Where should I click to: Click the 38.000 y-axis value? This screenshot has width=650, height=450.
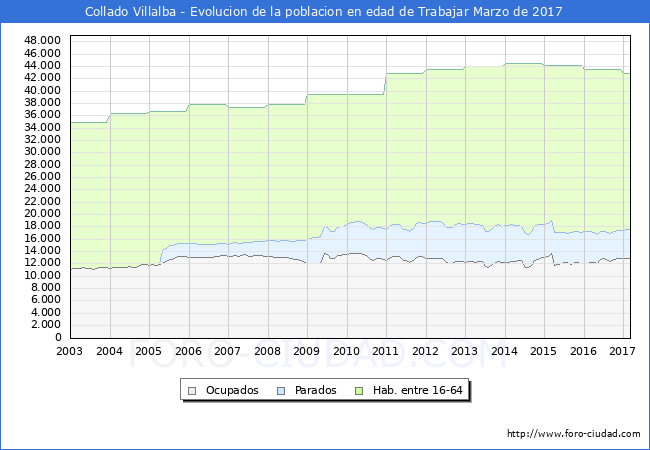tap(43, 102)
